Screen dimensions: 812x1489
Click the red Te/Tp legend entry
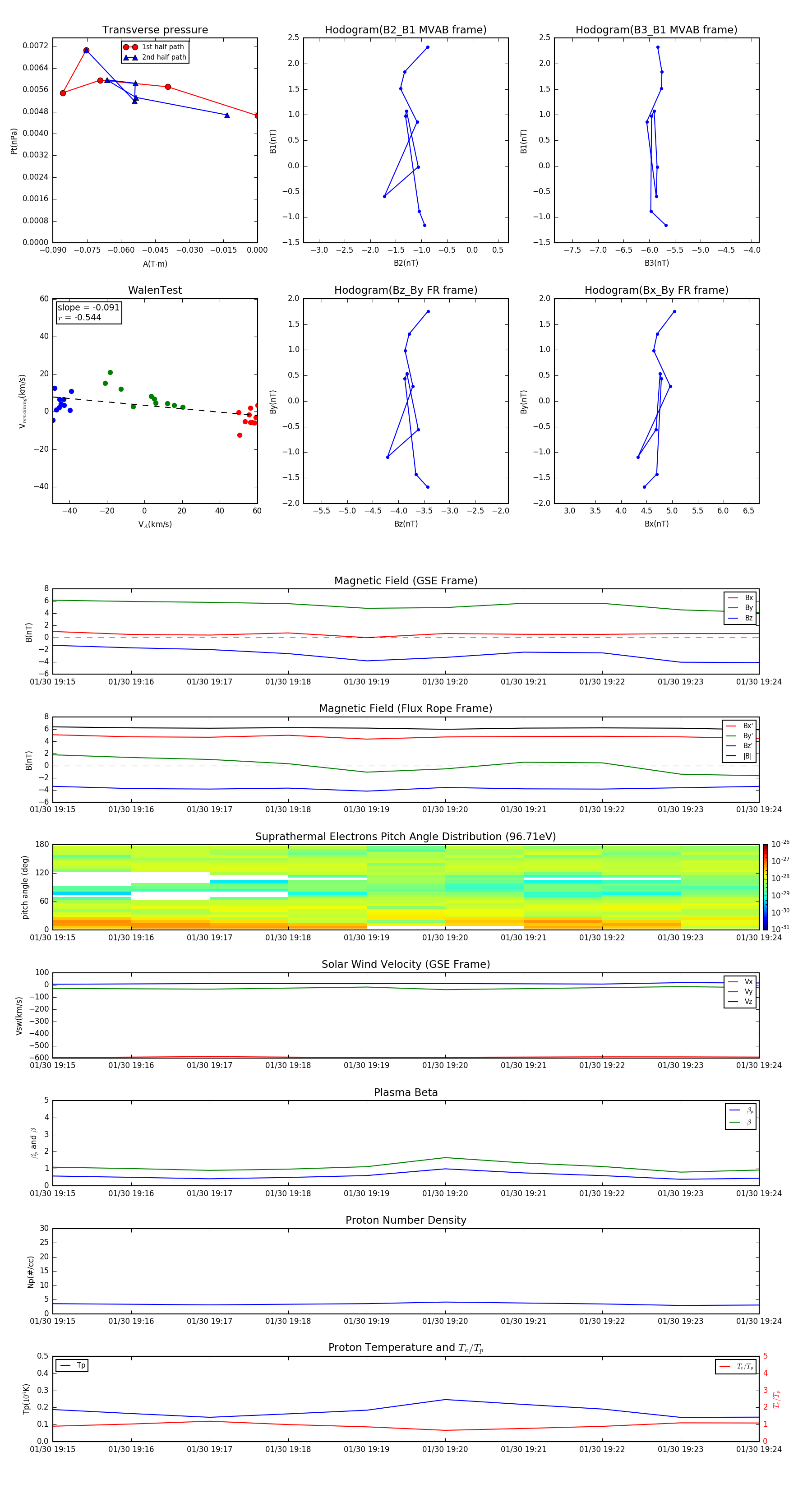click(736, 1366)
